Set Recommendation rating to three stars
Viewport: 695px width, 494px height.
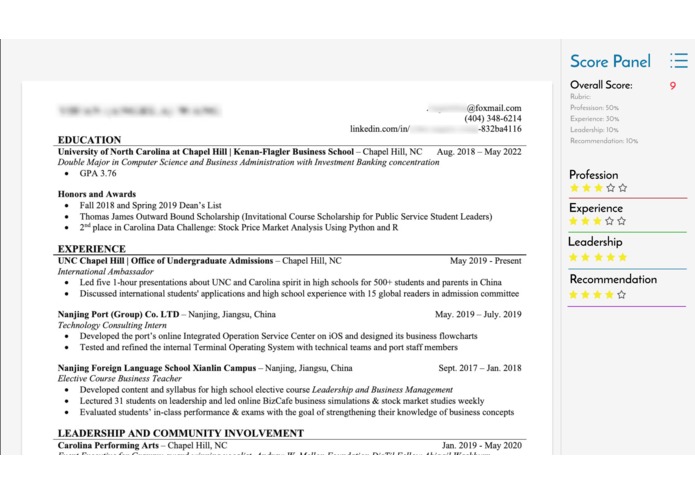pyautogui.click(x=597, y=295)
